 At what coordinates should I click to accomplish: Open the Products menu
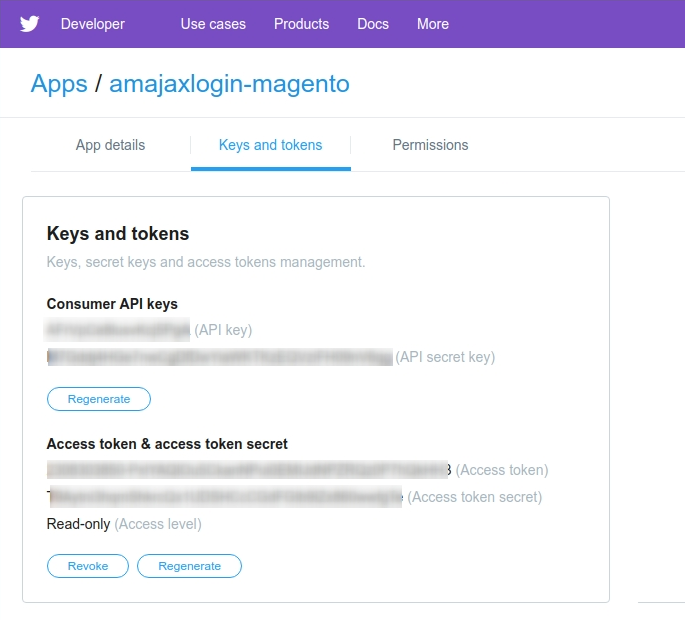(301, 24)
